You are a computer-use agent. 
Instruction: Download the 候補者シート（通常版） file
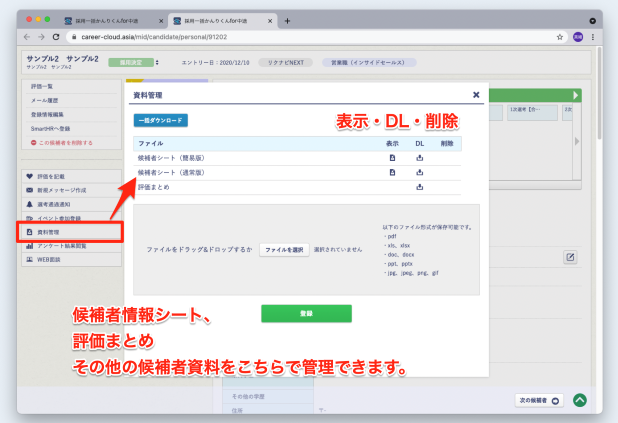tap(420, 172)
